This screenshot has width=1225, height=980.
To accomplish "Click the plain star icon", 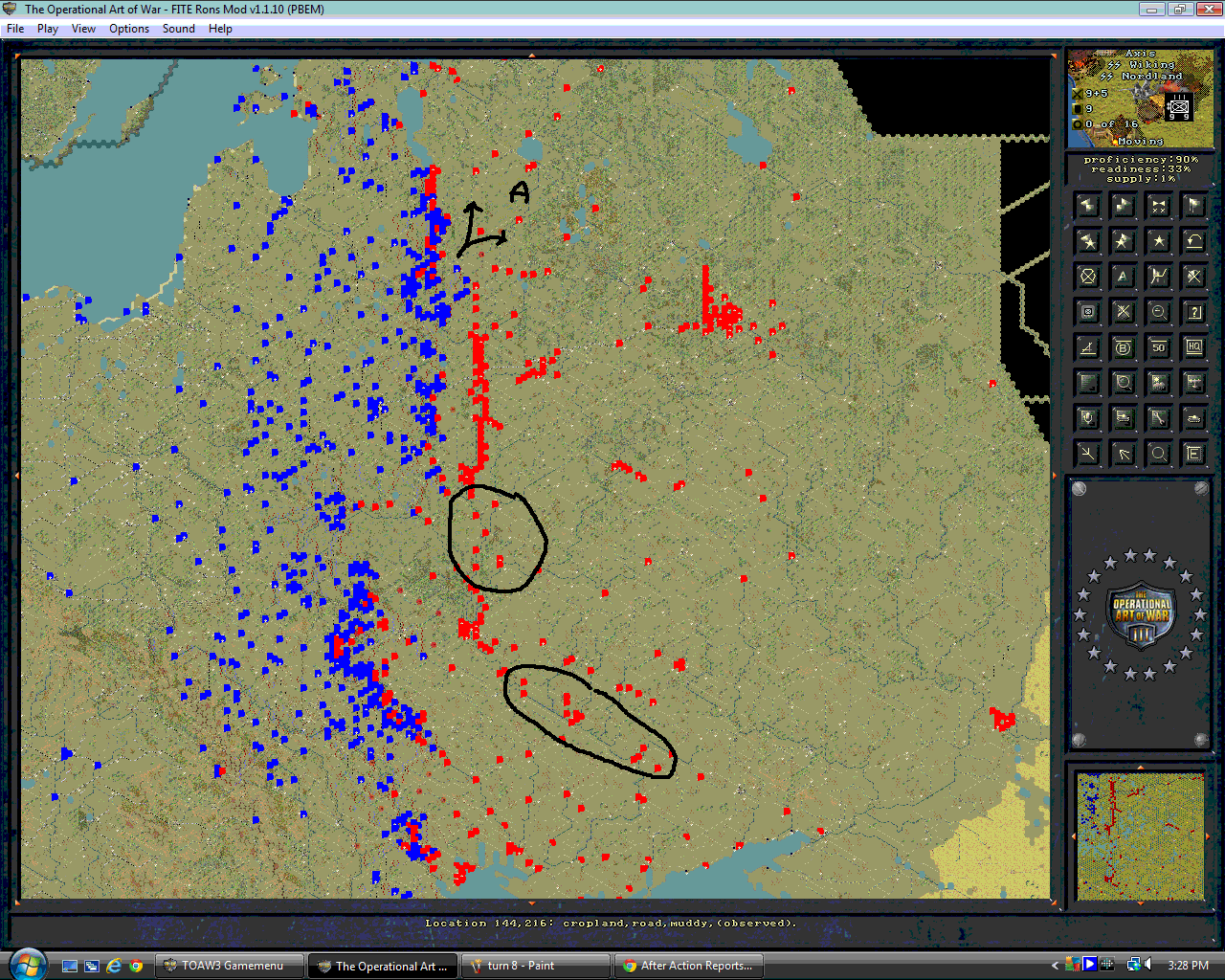I will [x=1159, y=241].
